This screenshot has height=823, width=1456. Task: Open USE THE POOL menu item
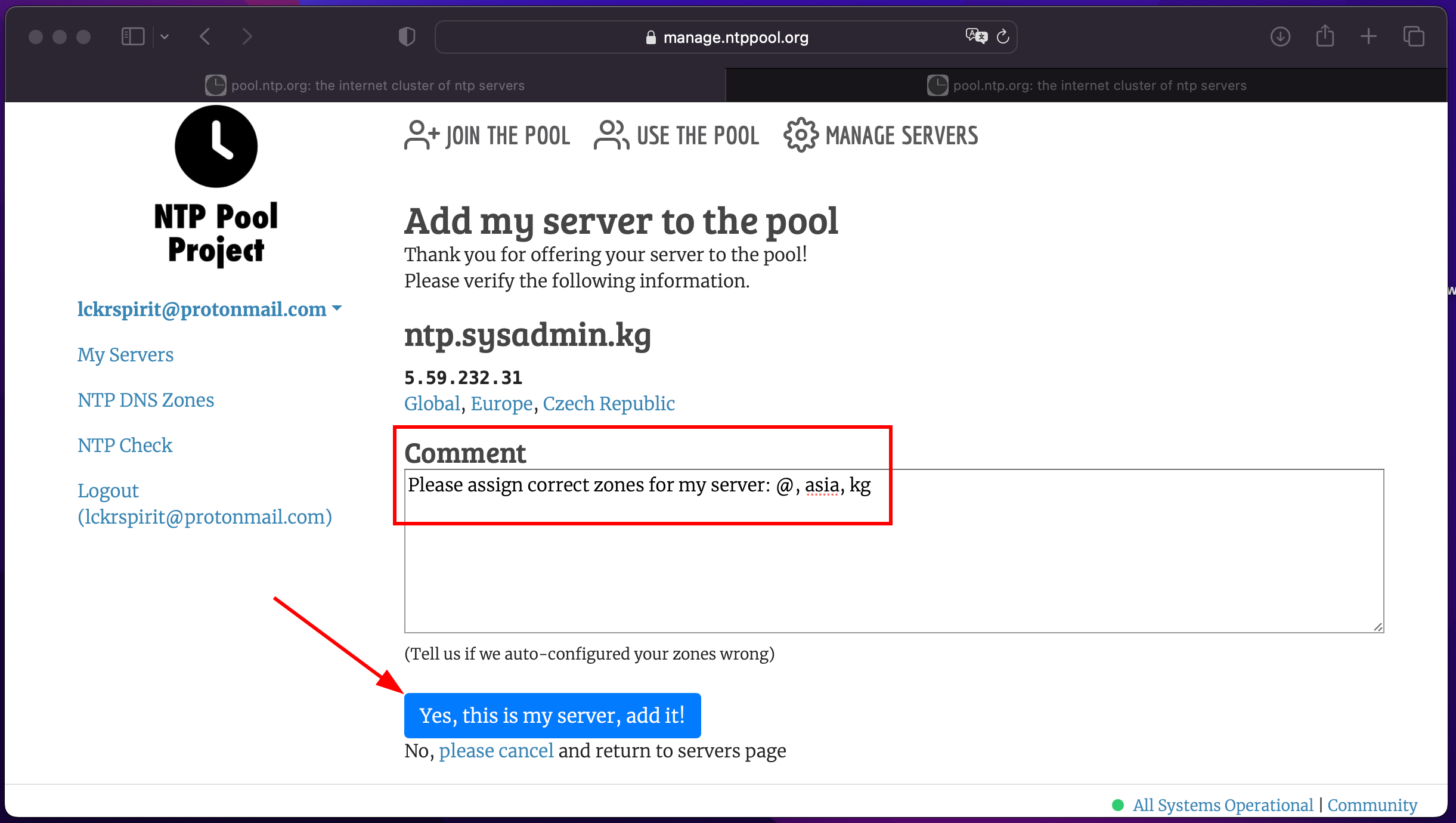[x=677, y=135]
